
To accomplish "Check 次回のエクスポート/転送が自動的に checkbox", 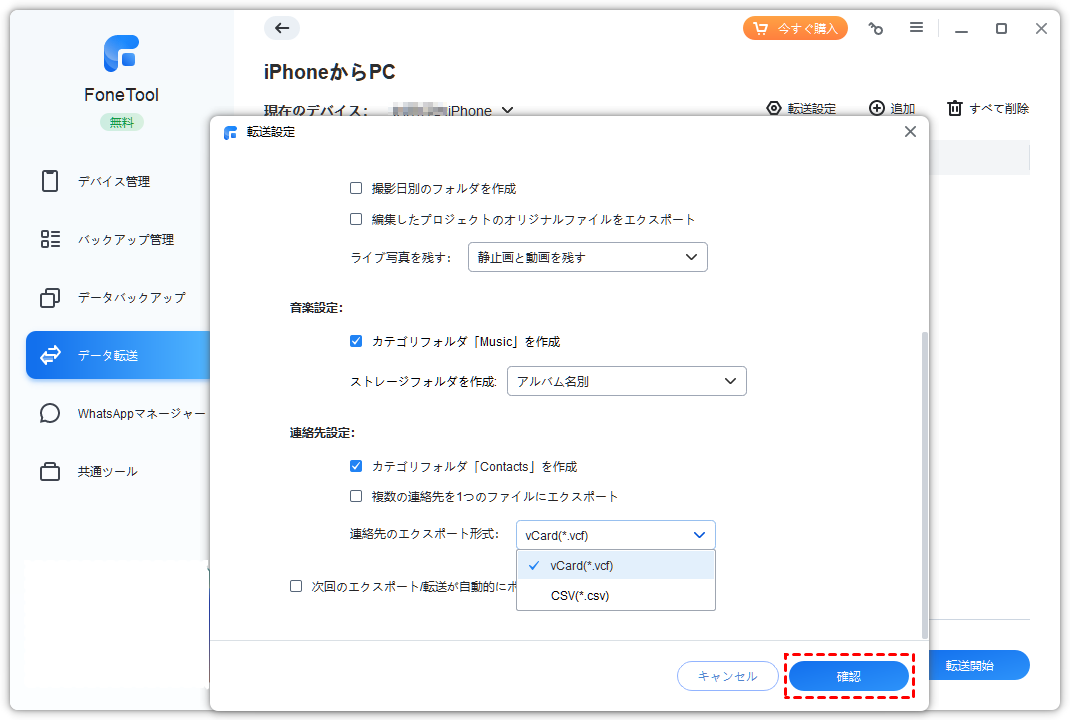I will (x=296, y=586).
